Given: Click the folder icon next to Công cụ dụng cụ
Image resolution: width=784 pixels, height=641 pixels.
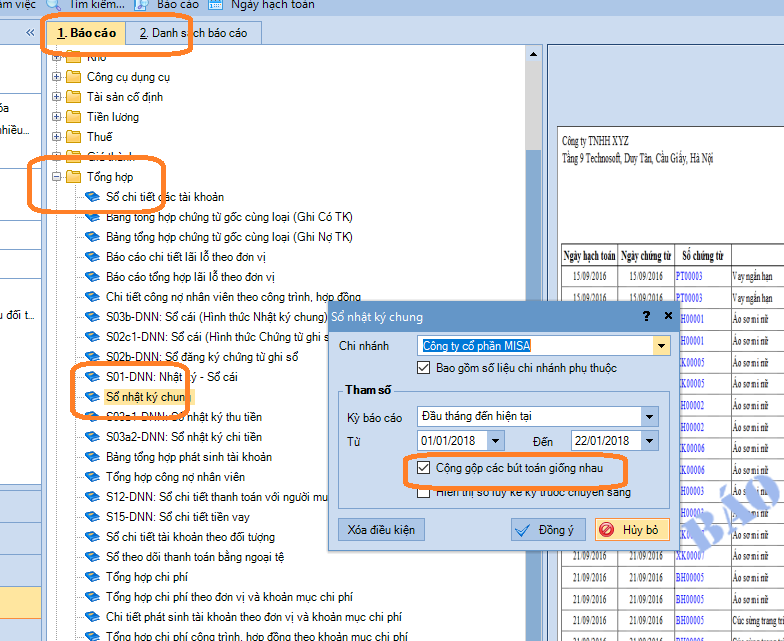Looking at the screenshot, I should click(x=73, y=77).
